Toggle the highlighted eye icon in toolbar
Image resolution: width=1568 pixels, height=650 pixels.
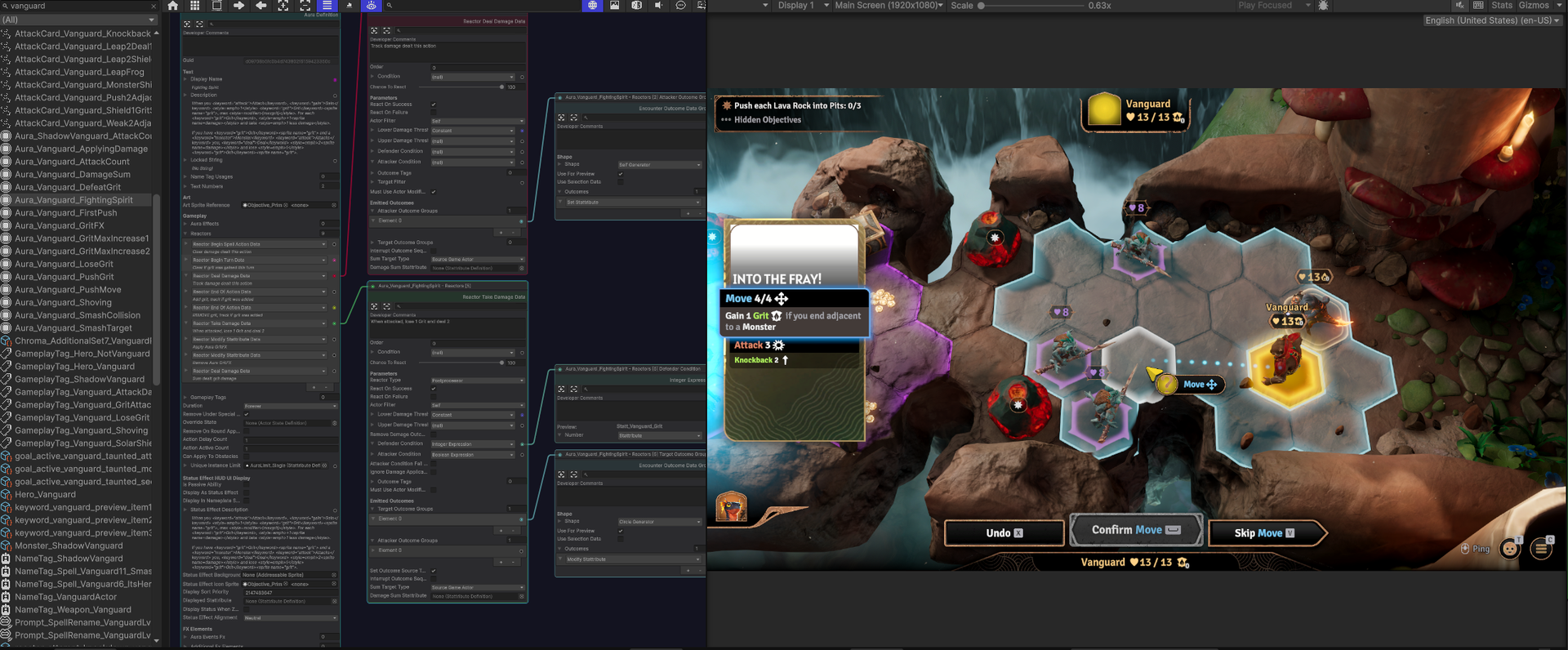(371, 6)
